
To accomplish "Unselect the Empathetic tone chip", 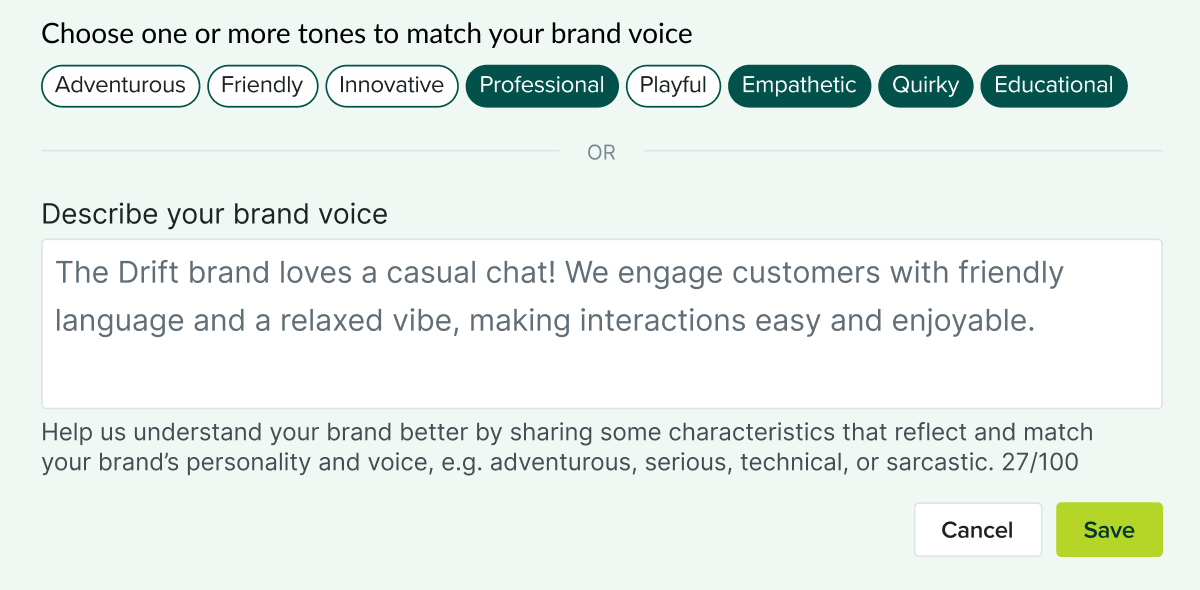I will click(799, 85).
